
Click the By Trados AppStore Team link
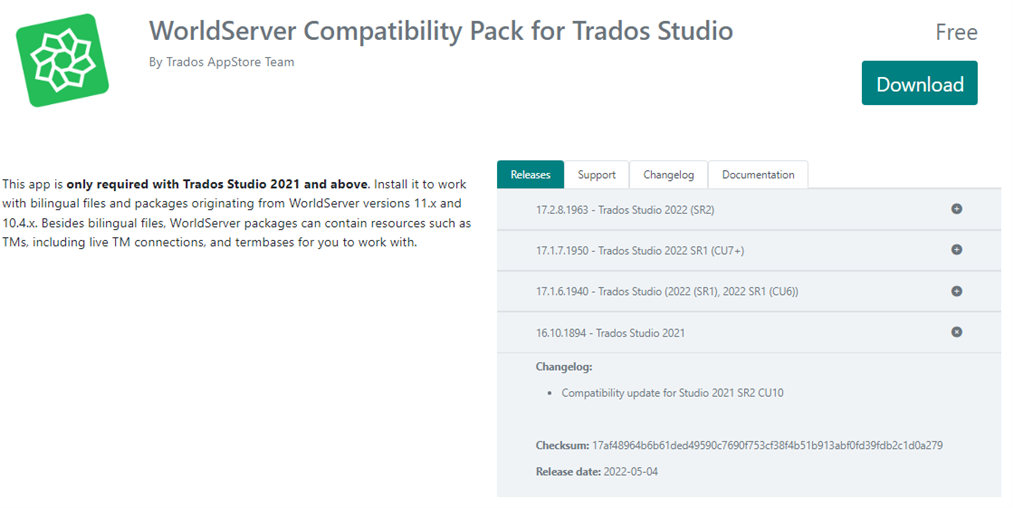click(222, 62)
